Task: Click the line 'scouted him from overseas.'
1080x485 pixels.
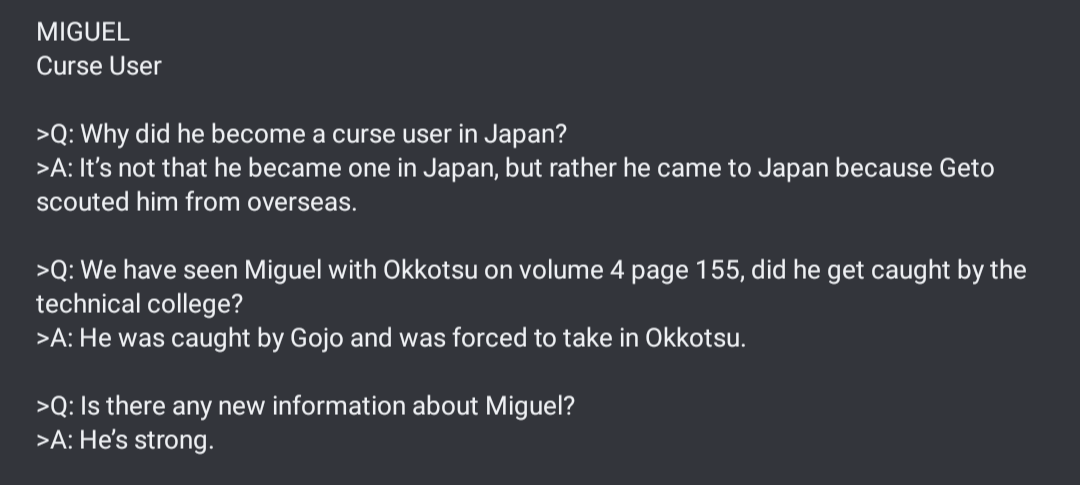Action: click(x=196, y=202)
